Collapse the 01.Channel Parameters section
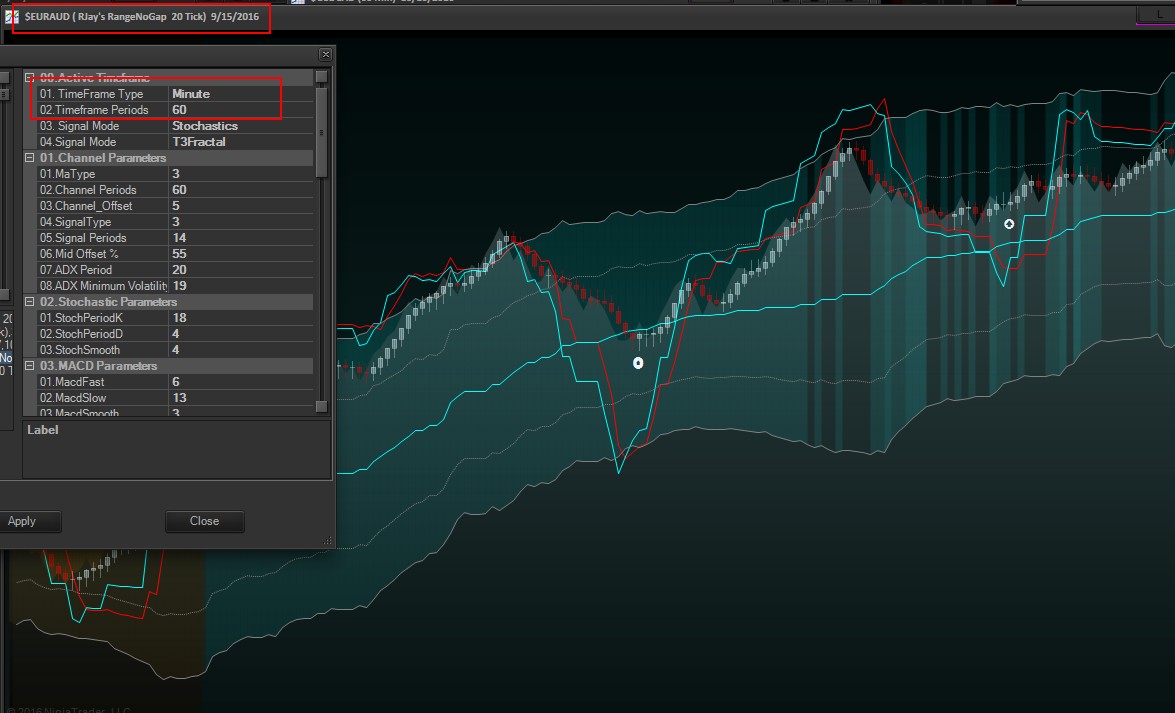This screenshot has height=713, width=1175. pos(29,157)
